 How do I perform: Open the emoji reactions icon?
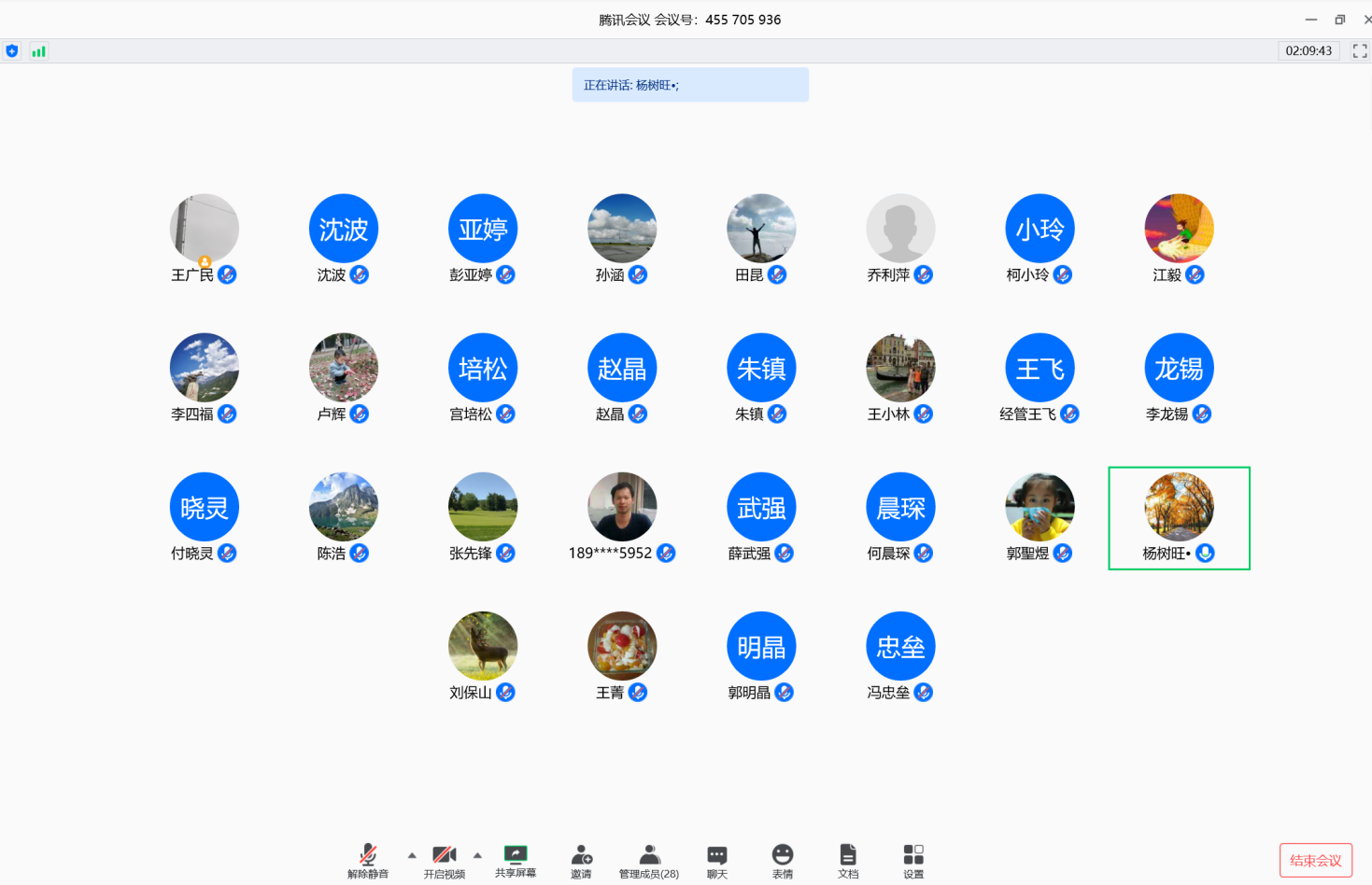coord(783,855)
